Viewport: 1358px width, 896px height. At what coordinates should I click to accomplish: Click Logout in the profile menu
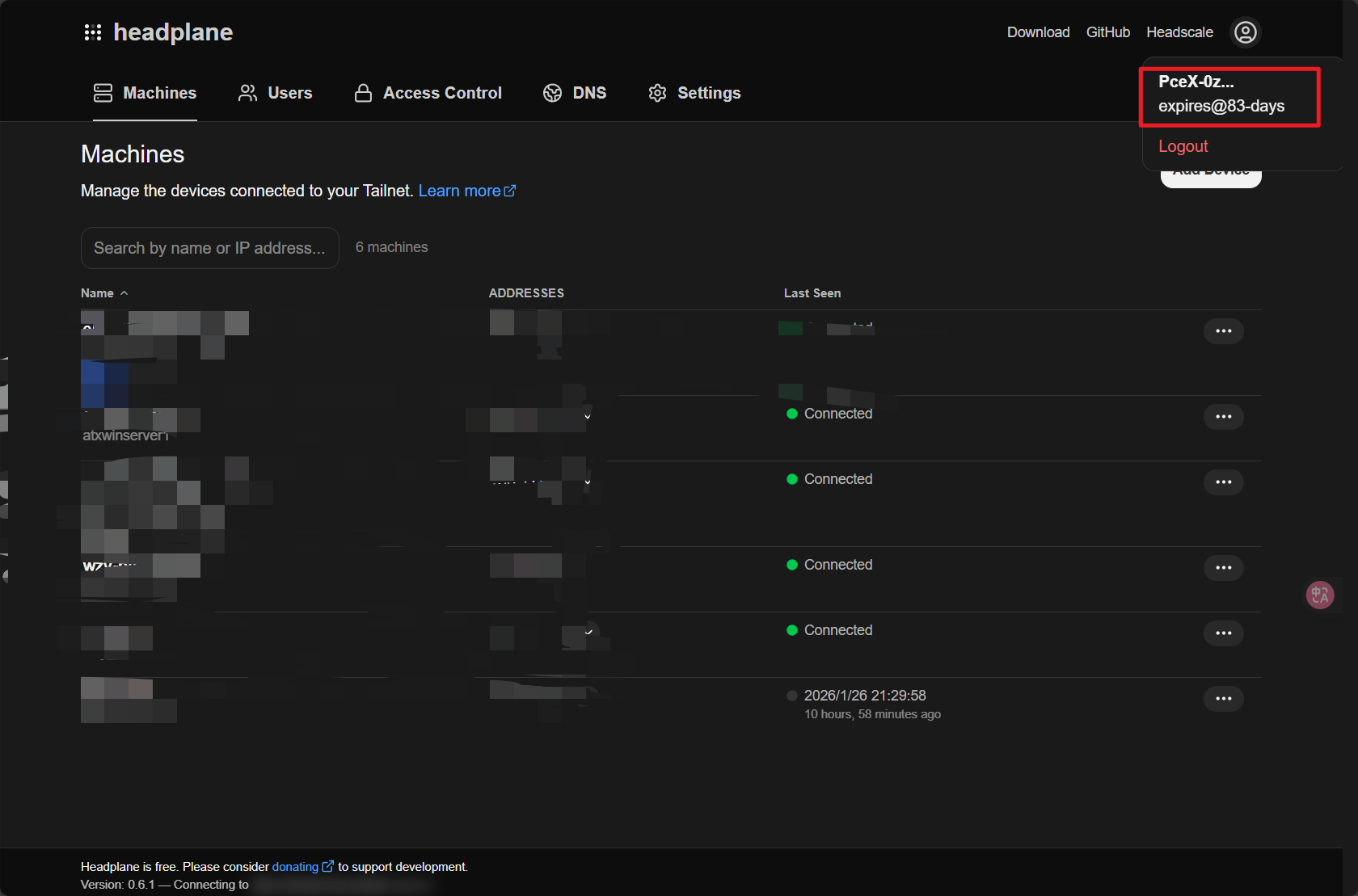pos(1183,146)
